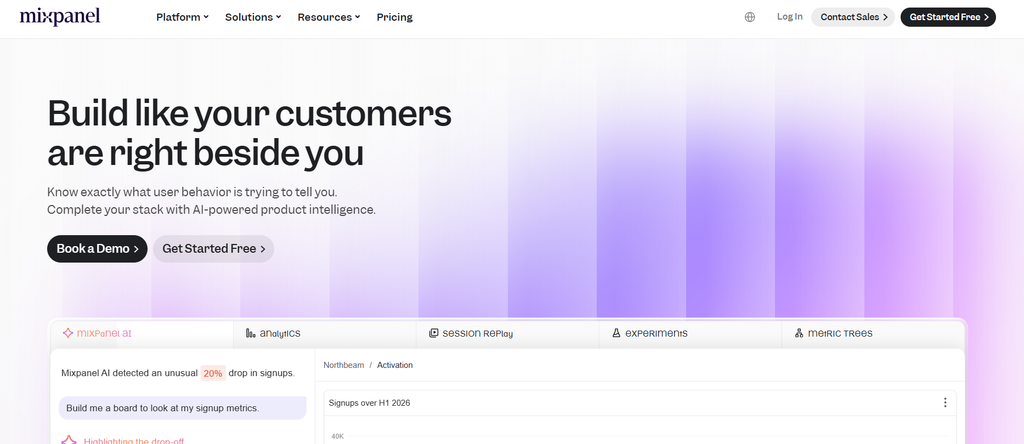Screen dimensions: 1024x444
Task: Click the 'Build me a board' prompt bubble
Action: click(182, 408)
